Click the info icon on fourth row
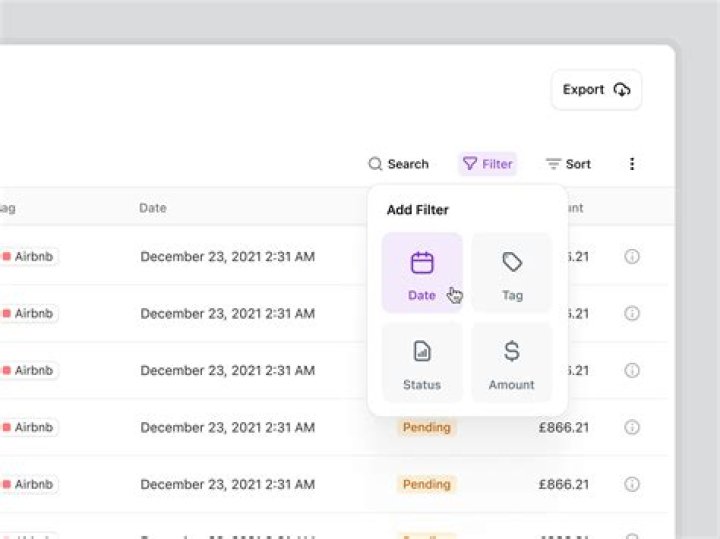 click(x=632, y=427)
